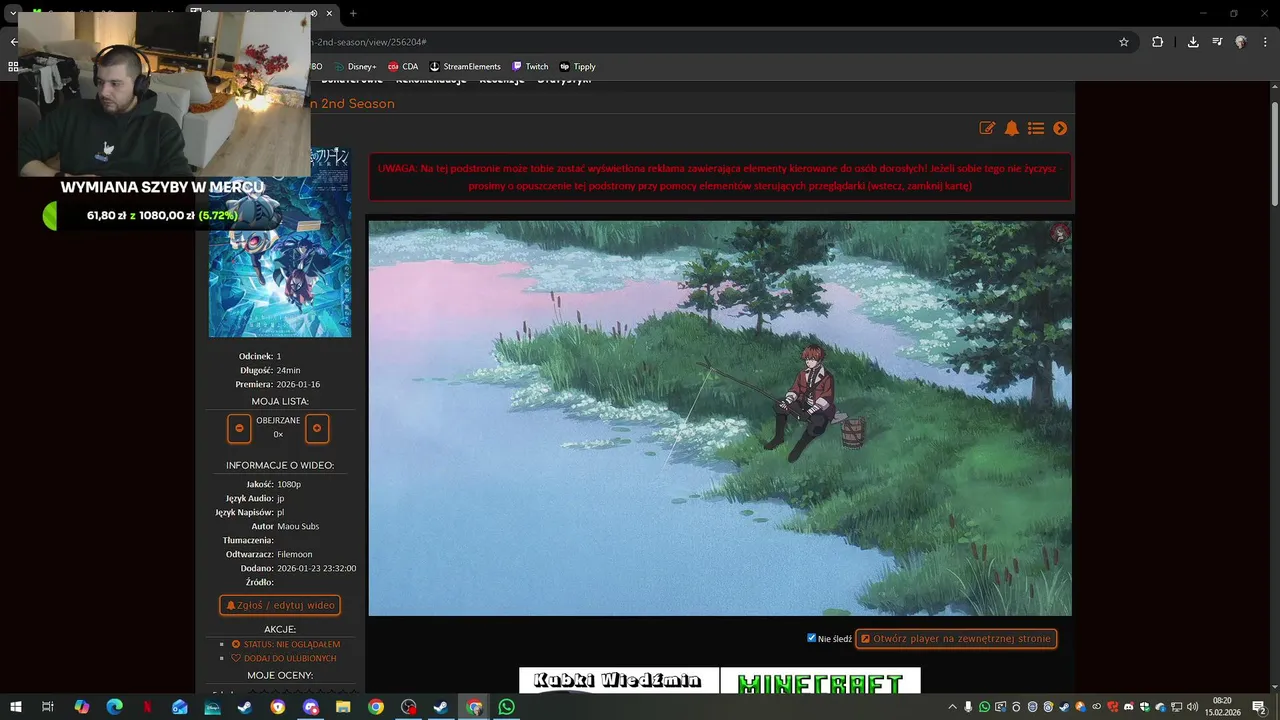Image resolution: width=1280 pixels, height=720 pixels.
Task: Increase watched count plus button
Action: pos(317,428)
